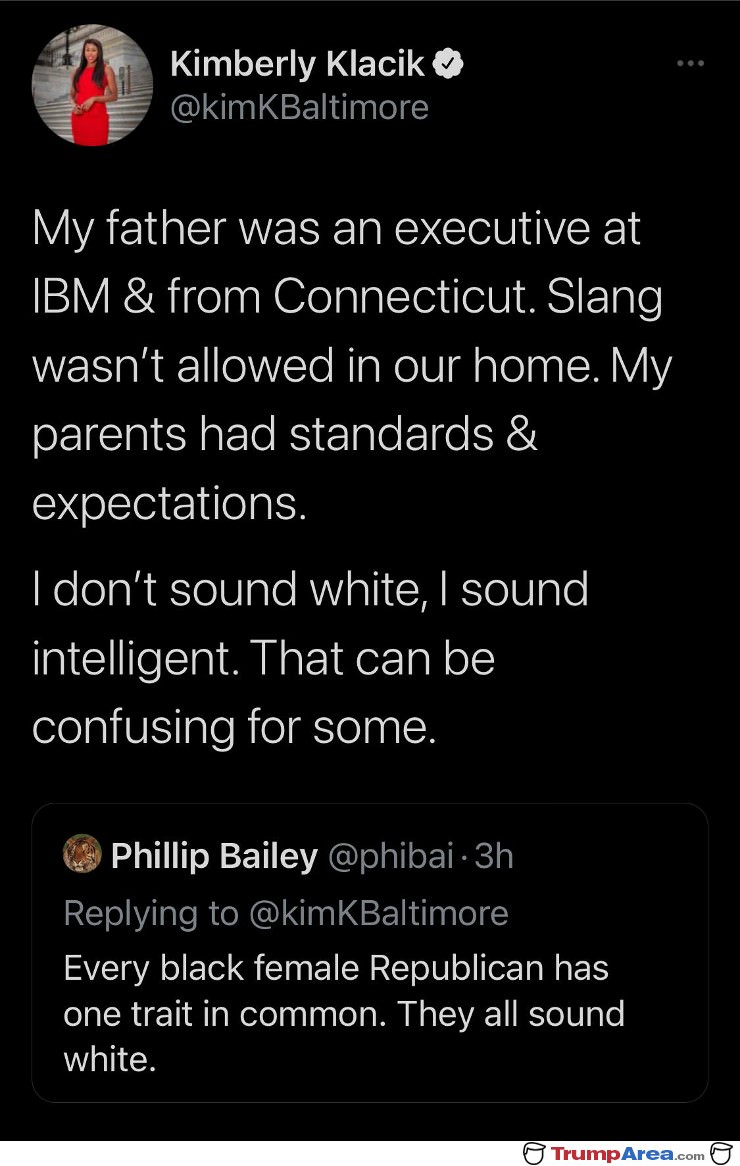
Task: Click the @phibai handle
Action: pos(390,856)
